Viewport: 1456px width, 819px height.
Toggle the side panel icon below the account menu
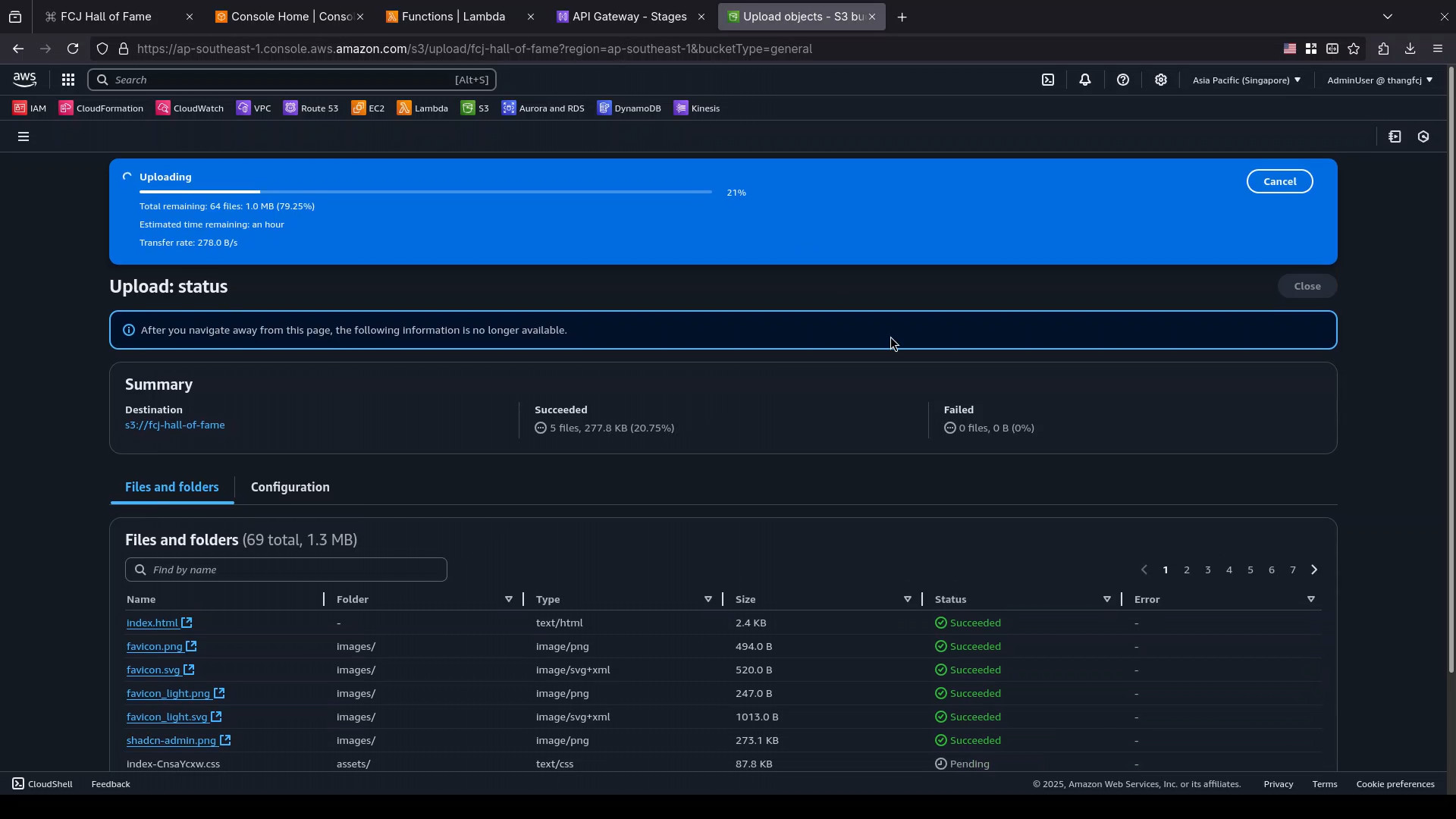click(1395, 137)
